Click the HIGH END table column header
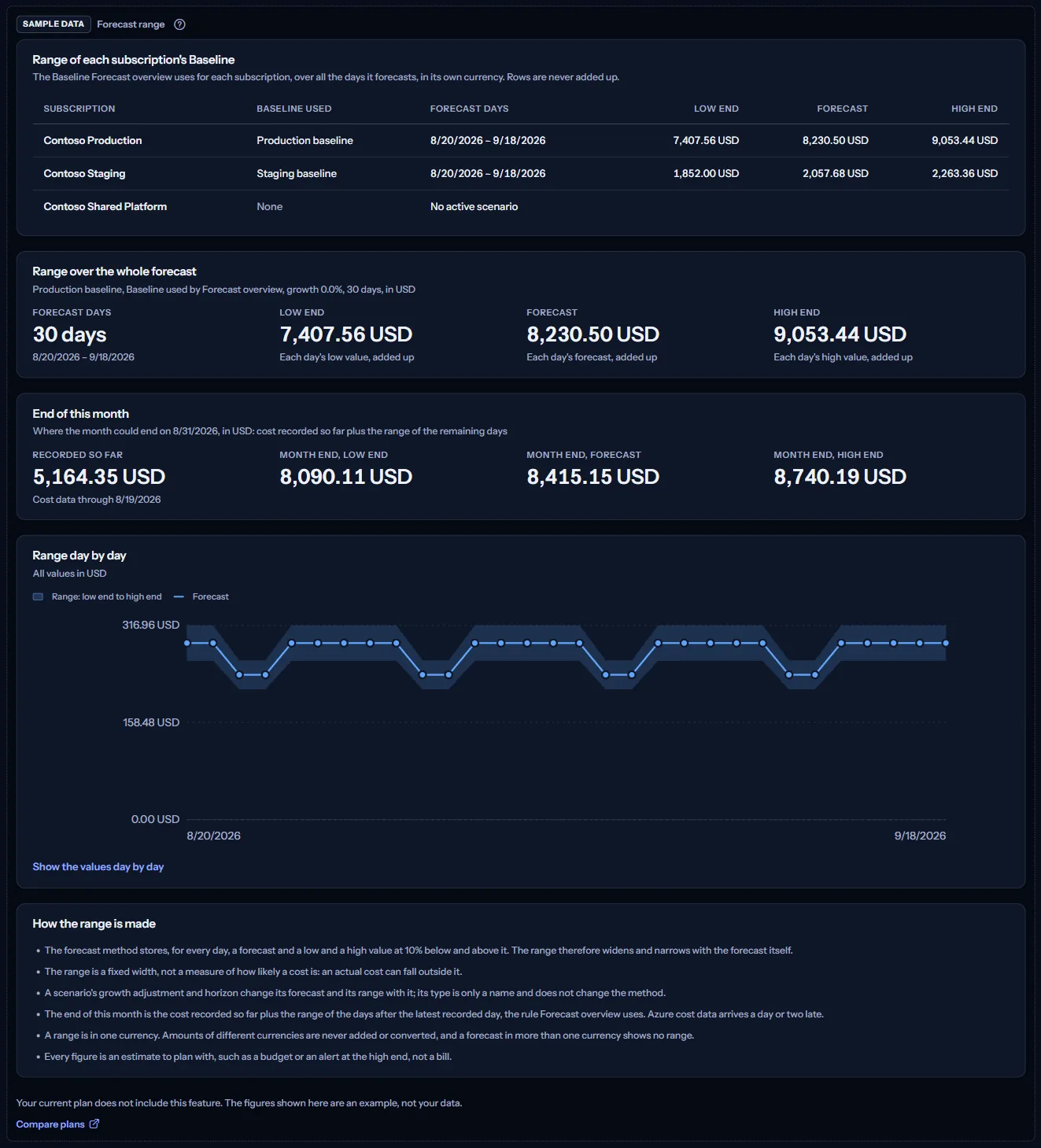Screen dimensions: 1041x1148 [x=974, y=109]
